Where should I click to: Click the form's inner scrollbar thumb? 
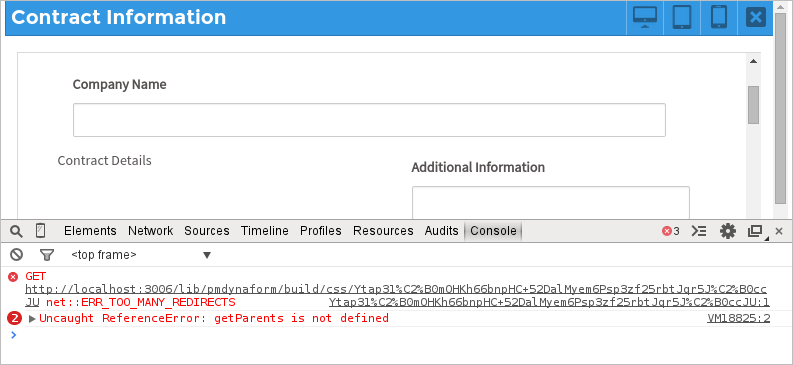[754, 105]
